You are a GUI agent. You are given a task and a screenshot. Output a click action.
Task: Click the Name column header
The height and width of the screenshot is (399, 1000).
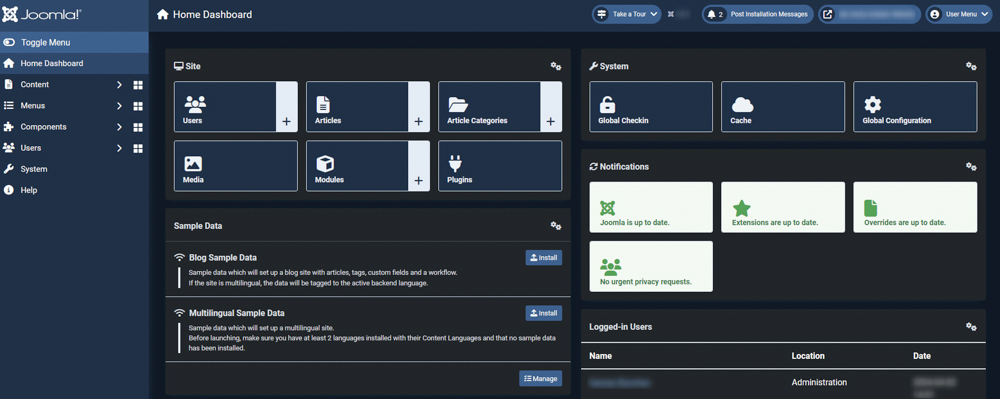tap(601, 356)
